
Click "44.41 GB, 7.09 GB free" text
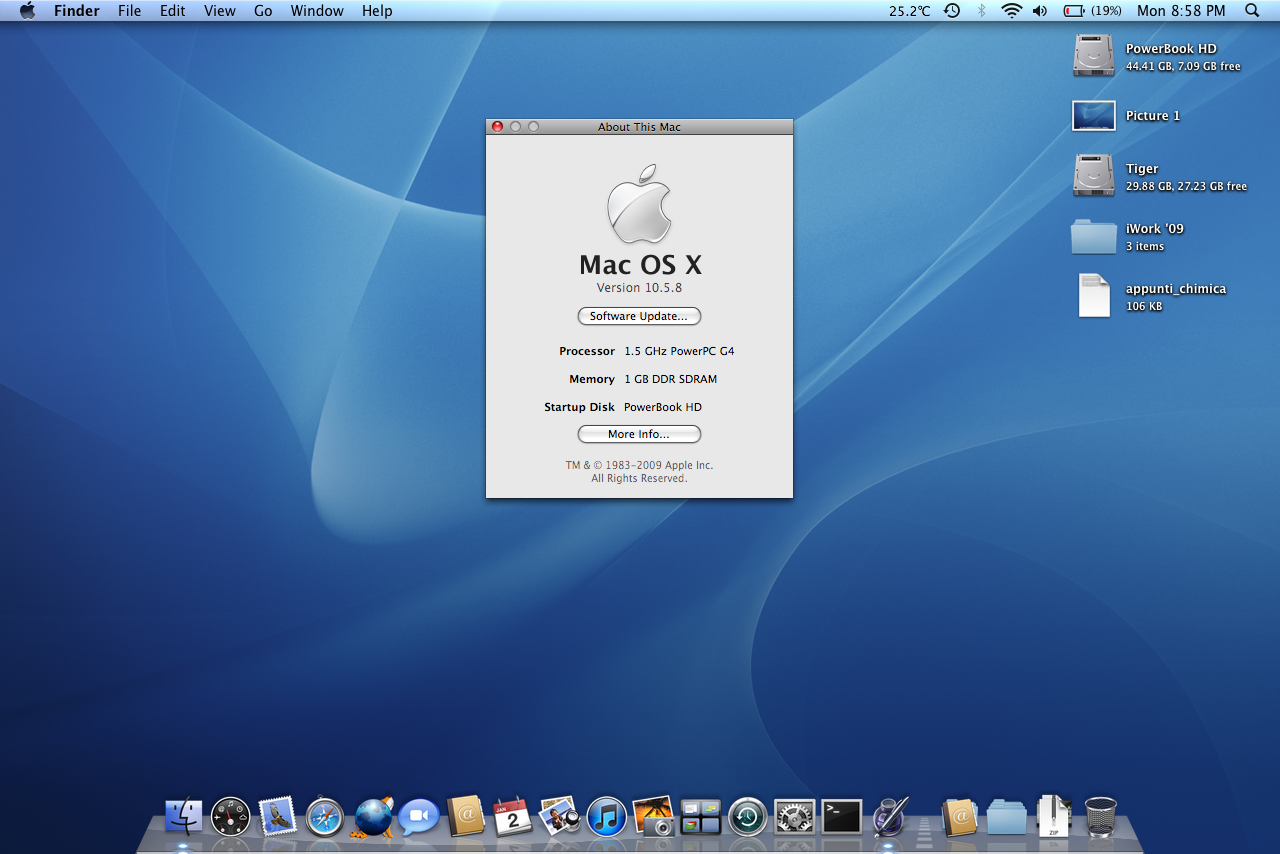1183,67
